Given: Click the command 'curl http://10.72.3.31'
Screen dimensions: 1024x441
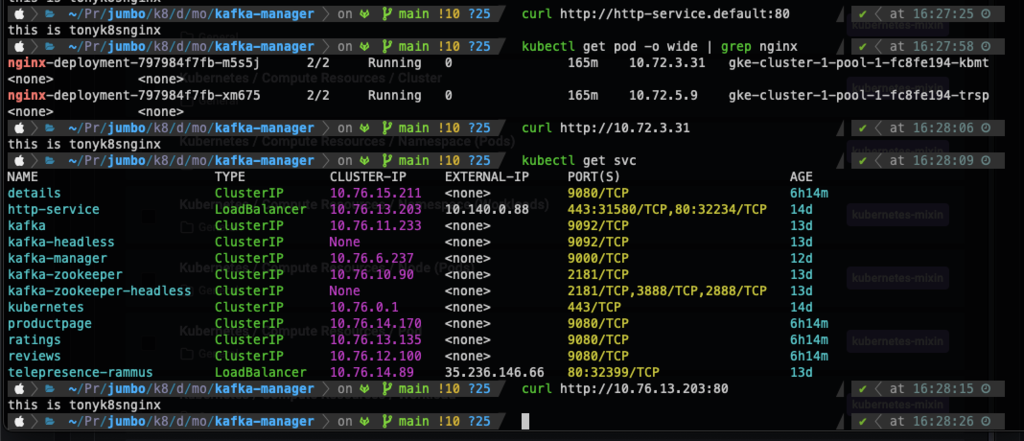Looking at the screenshot, I should point(605,128).
